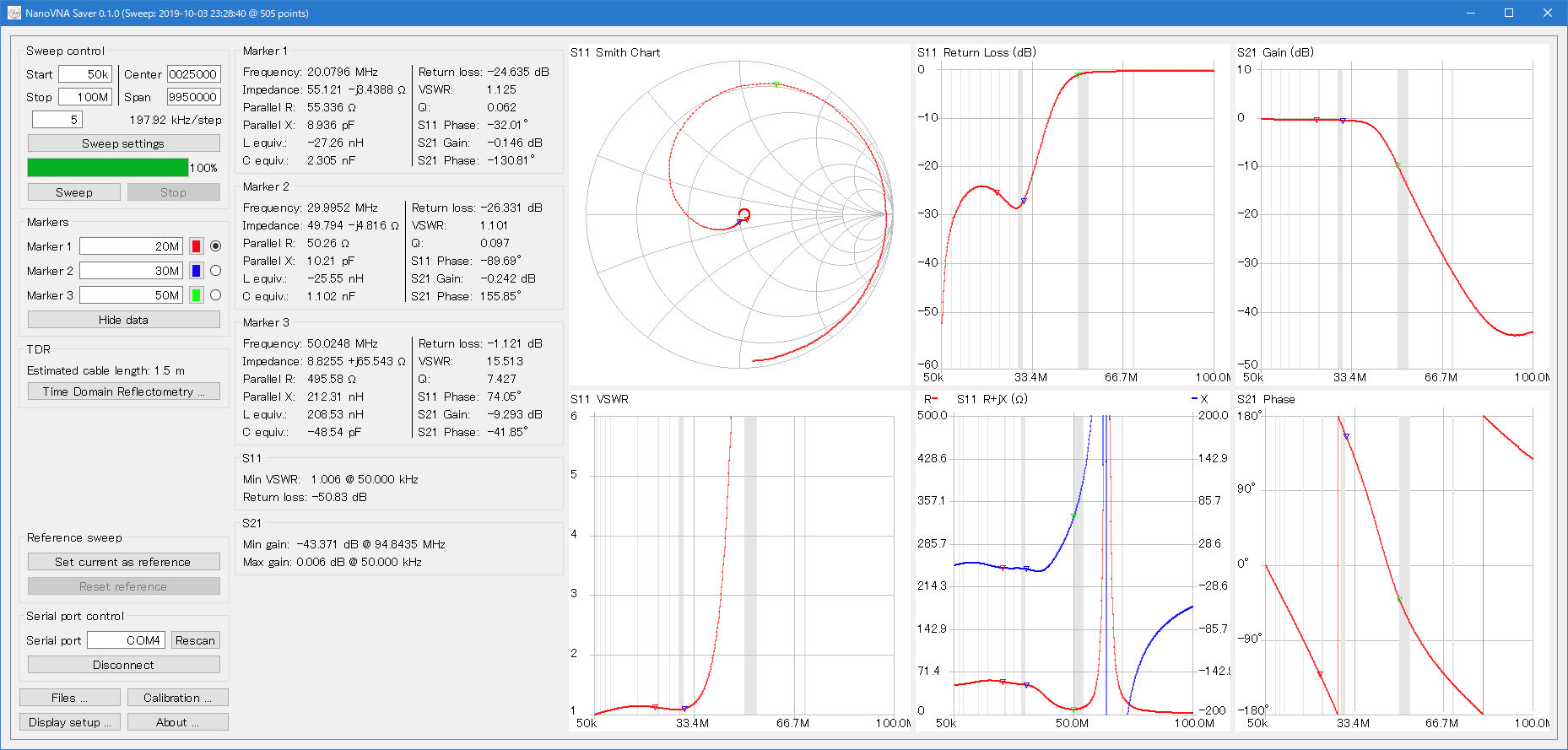Image resolution: width=1568 pixels, height=750 pixels.
Task: Click the sweep Stop frequency field
Action: (85, 97)
